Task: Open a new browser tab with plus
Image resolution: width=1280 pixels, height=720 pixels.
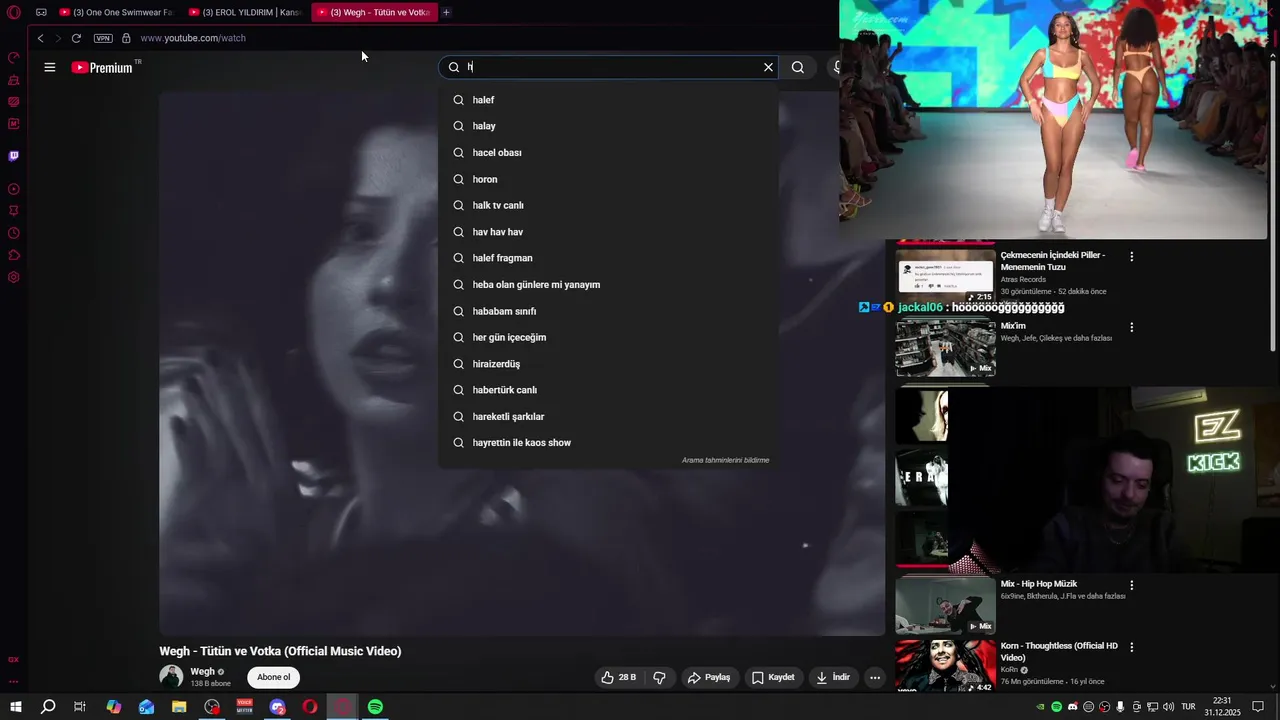Action: 446,12
